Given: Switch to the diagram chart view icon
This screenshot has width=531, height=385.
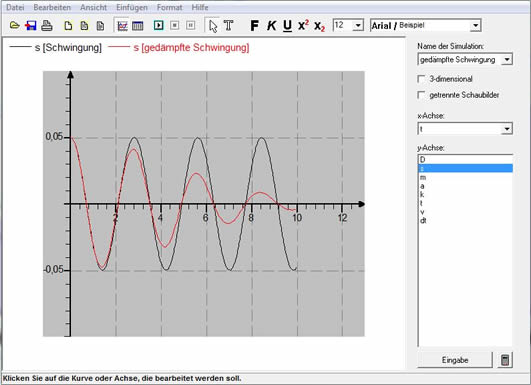Looking at the screenshot, I should 122,26.
